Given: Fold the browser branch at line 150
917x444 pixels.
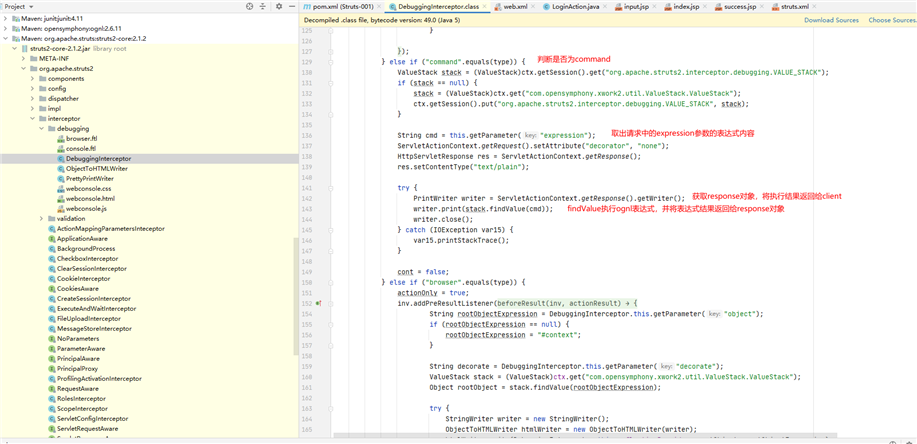Looking at the screenshot, I should click(331, 281).
